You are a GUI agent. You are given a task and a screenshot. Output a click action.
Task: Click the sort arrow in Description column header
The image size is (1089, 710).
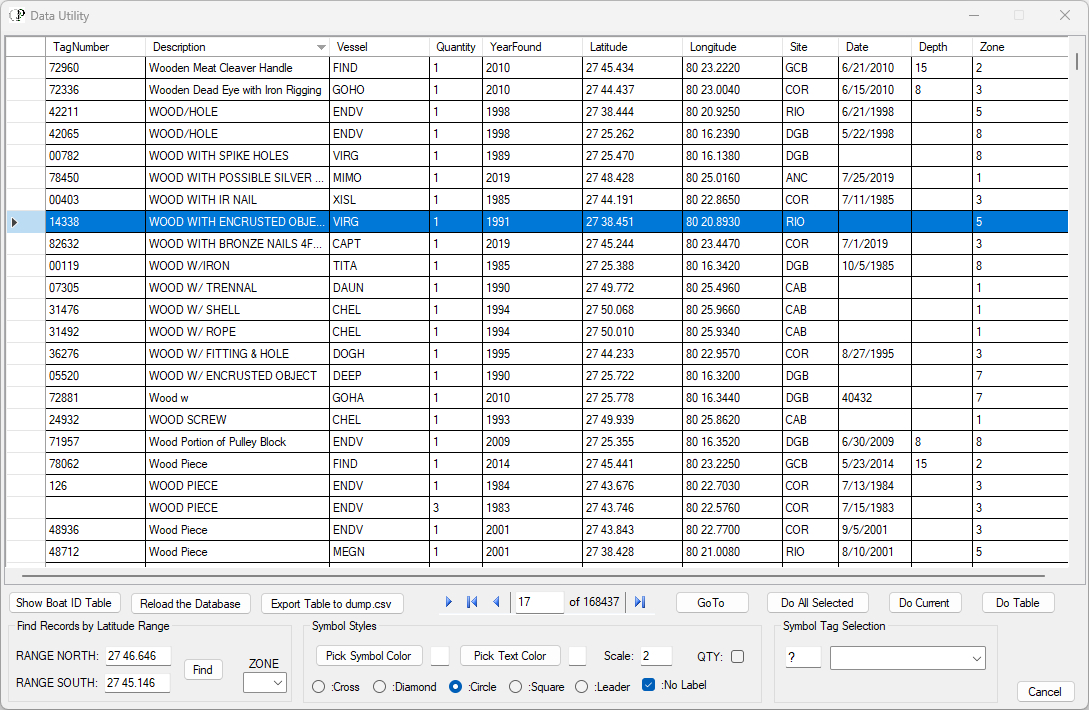point(321,47)
